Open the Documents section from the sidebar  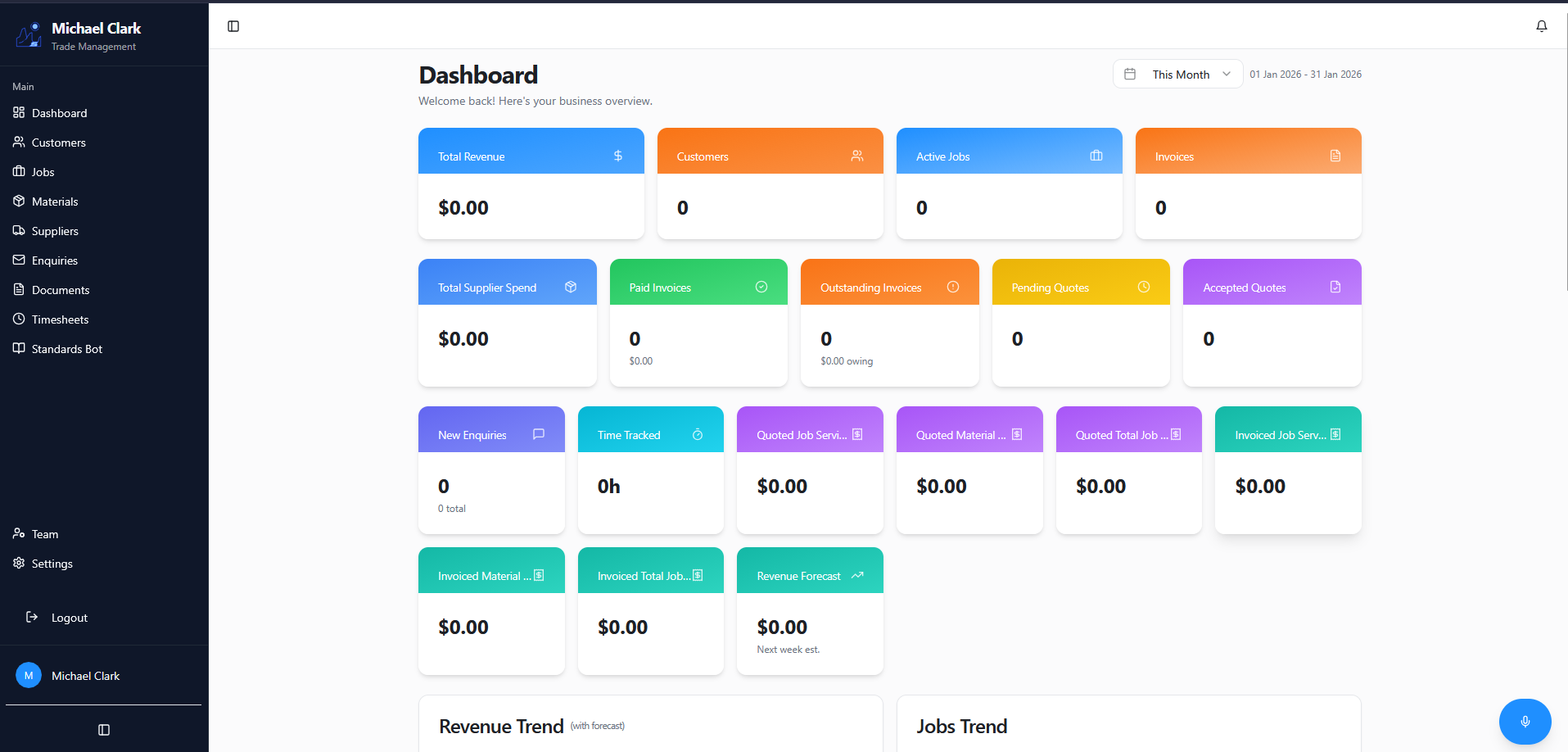tap(60, 289)
